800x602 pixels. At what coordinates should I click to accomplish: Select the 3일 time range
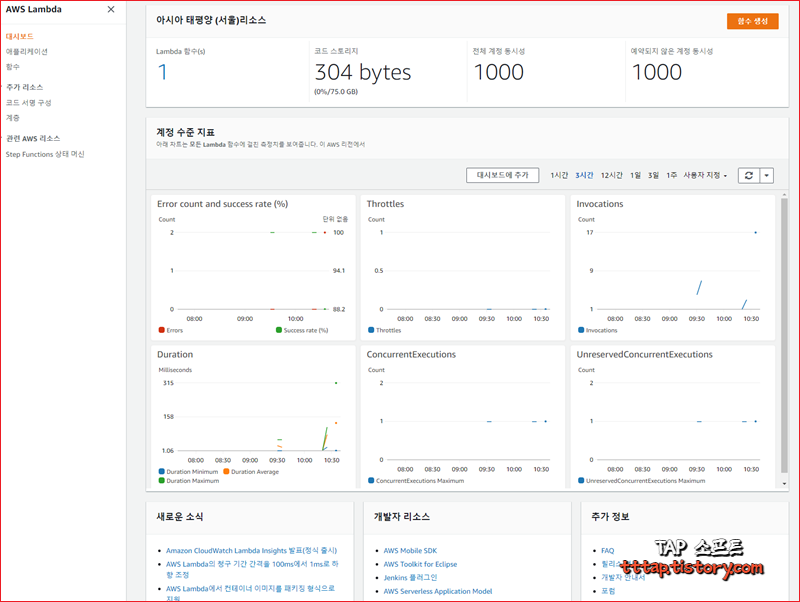point(654,175)
